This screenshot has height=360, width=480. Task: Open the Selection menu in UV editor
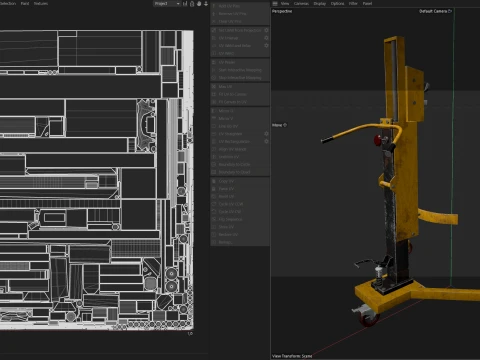point(7,3)
